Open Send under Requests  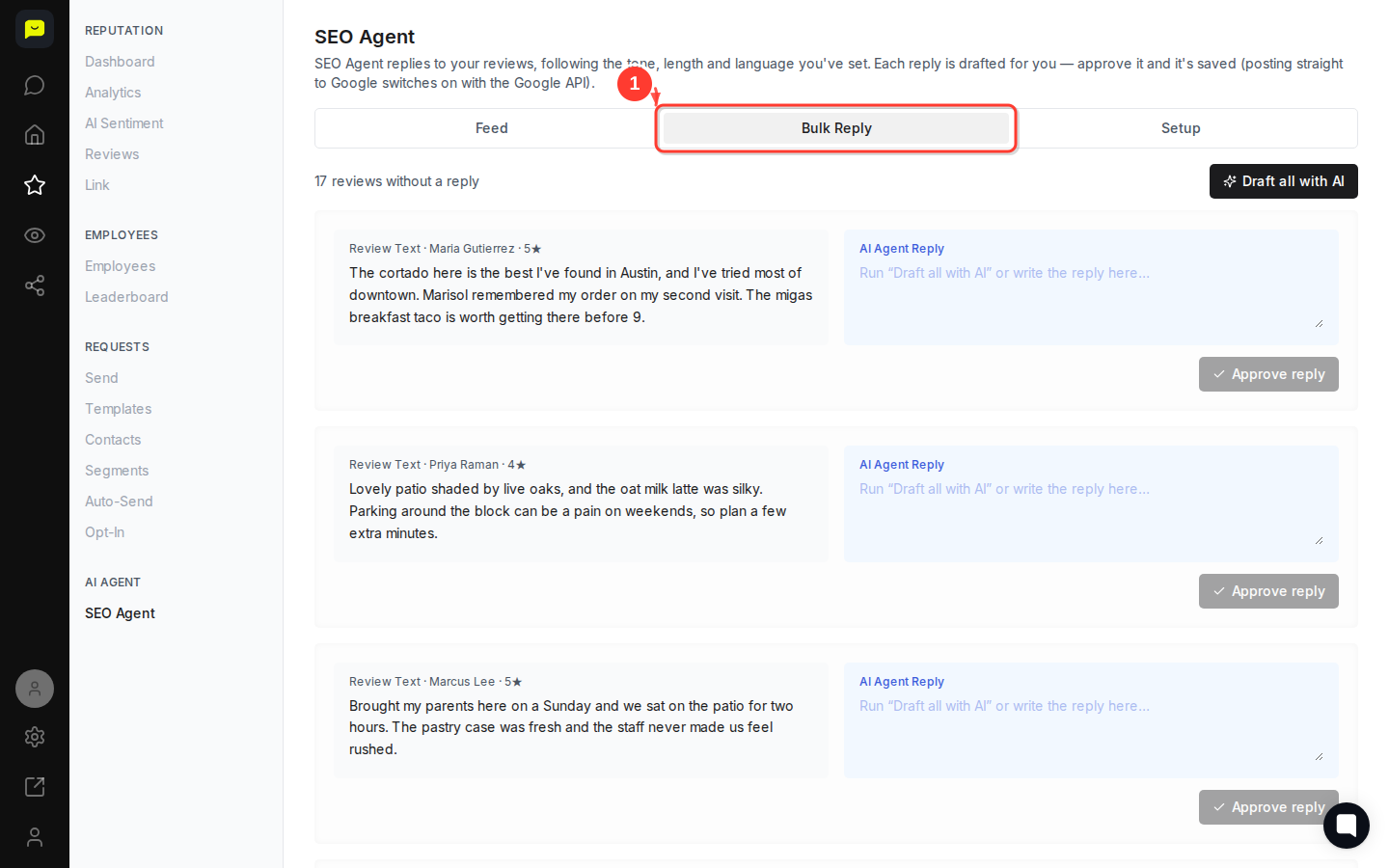pyautogui.click(x=101, y=378)
